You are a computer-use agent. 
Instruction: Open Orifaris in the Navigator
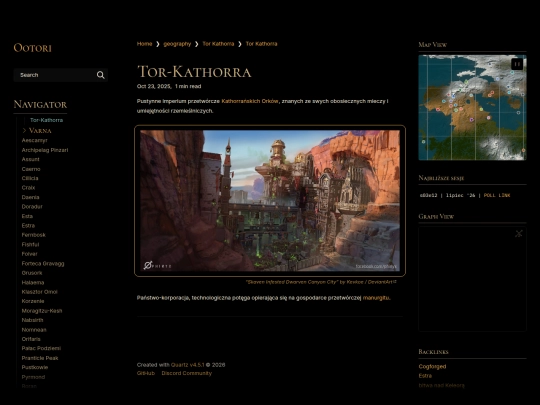31,339
